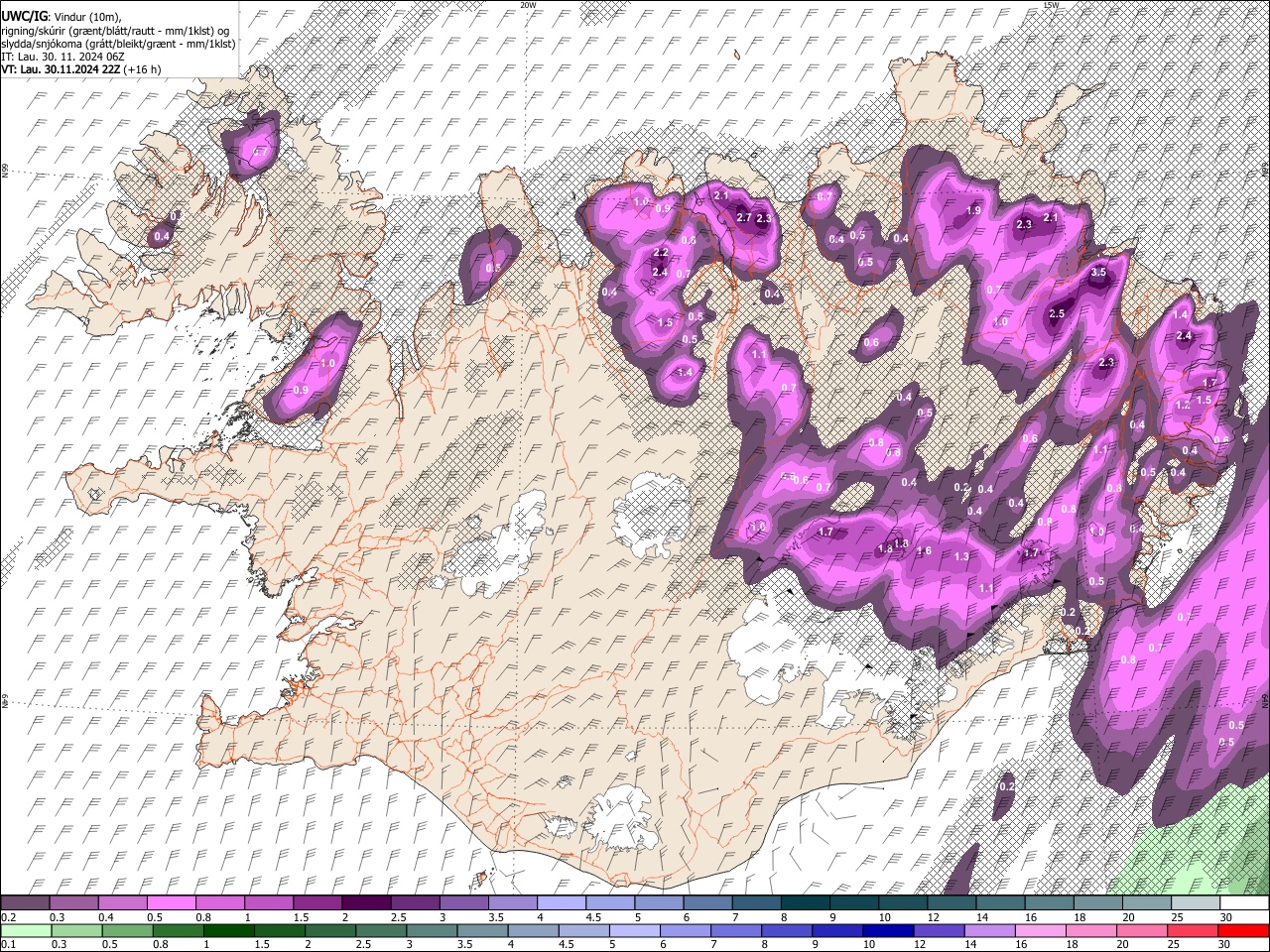Click the palest green 0.1 swatch in the bottom legend row
The image size is (1270, 952).
pyautogui.click(x=26, y=930)
